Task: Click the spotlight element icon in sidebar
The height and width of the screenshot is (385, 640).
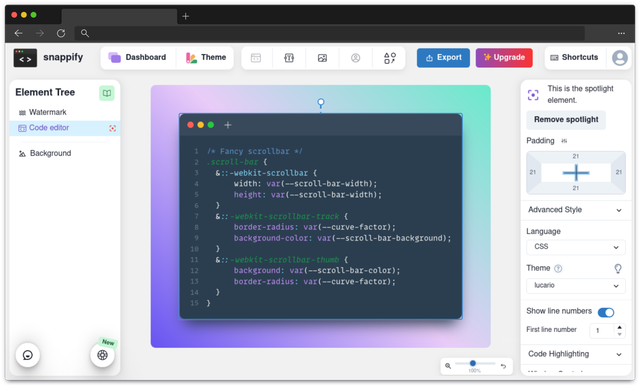Action: tap(533, 95)
